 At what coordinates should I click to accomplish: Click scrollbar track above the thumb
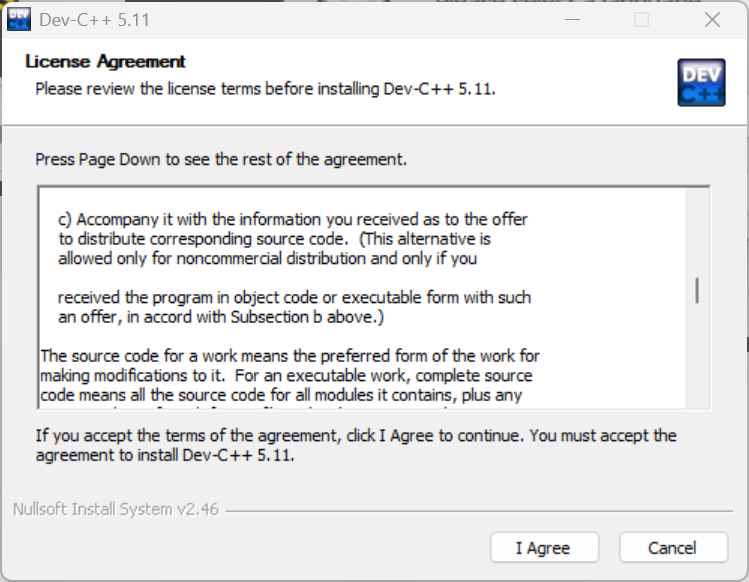coord(697,230)
